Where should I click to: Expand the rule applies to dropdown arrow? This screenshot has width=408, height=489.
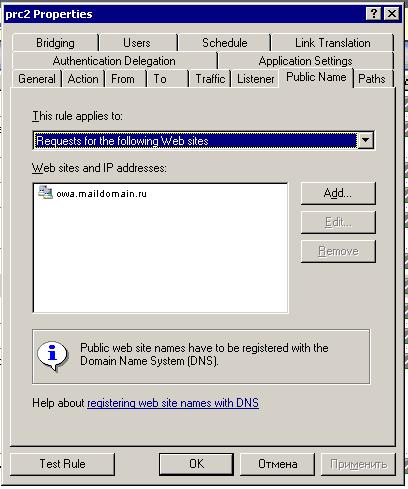tap(366, 140)
